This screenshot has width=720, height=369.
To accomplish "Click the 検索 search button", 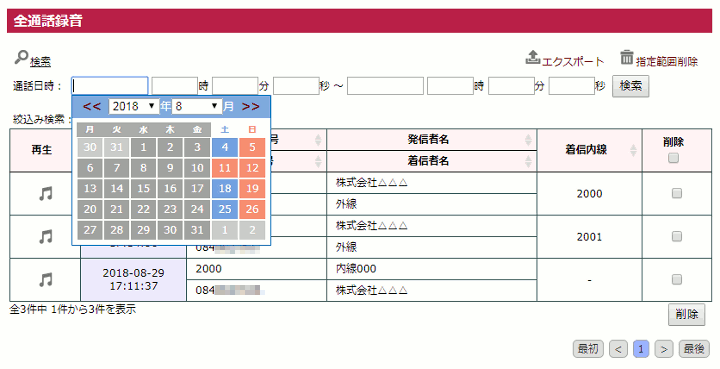I will pyautogui.click(x=630, y=86).
